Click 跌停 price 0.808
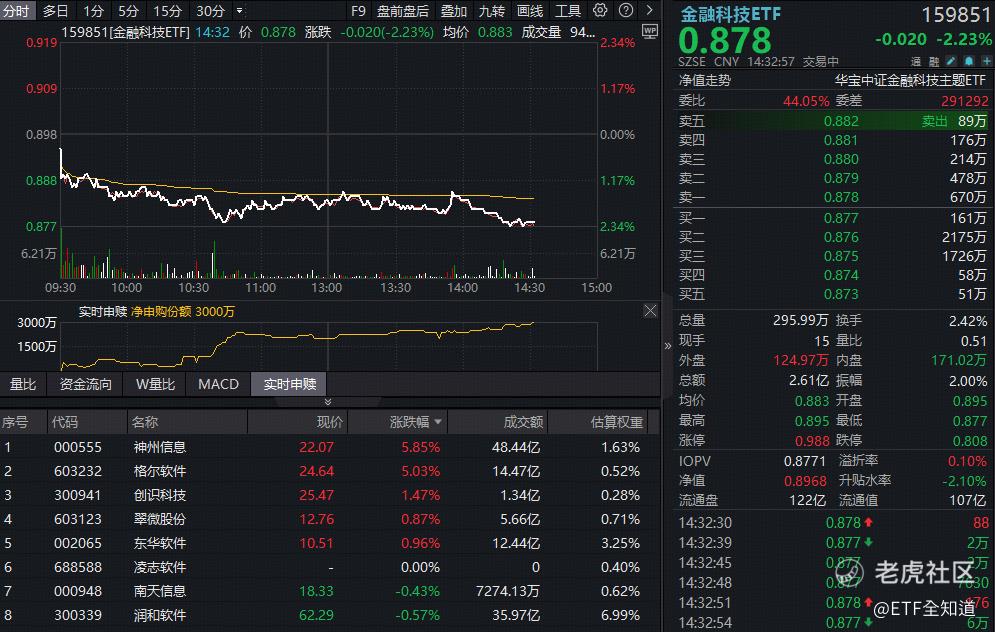 [970, 440]
